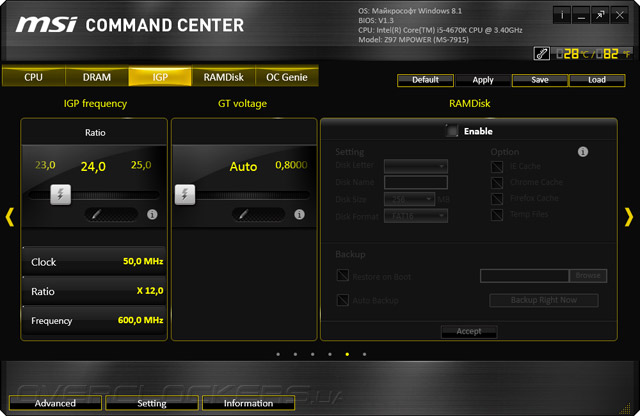
Task: Click the thermometer temperature icon
Action: (x=542, y=53)
